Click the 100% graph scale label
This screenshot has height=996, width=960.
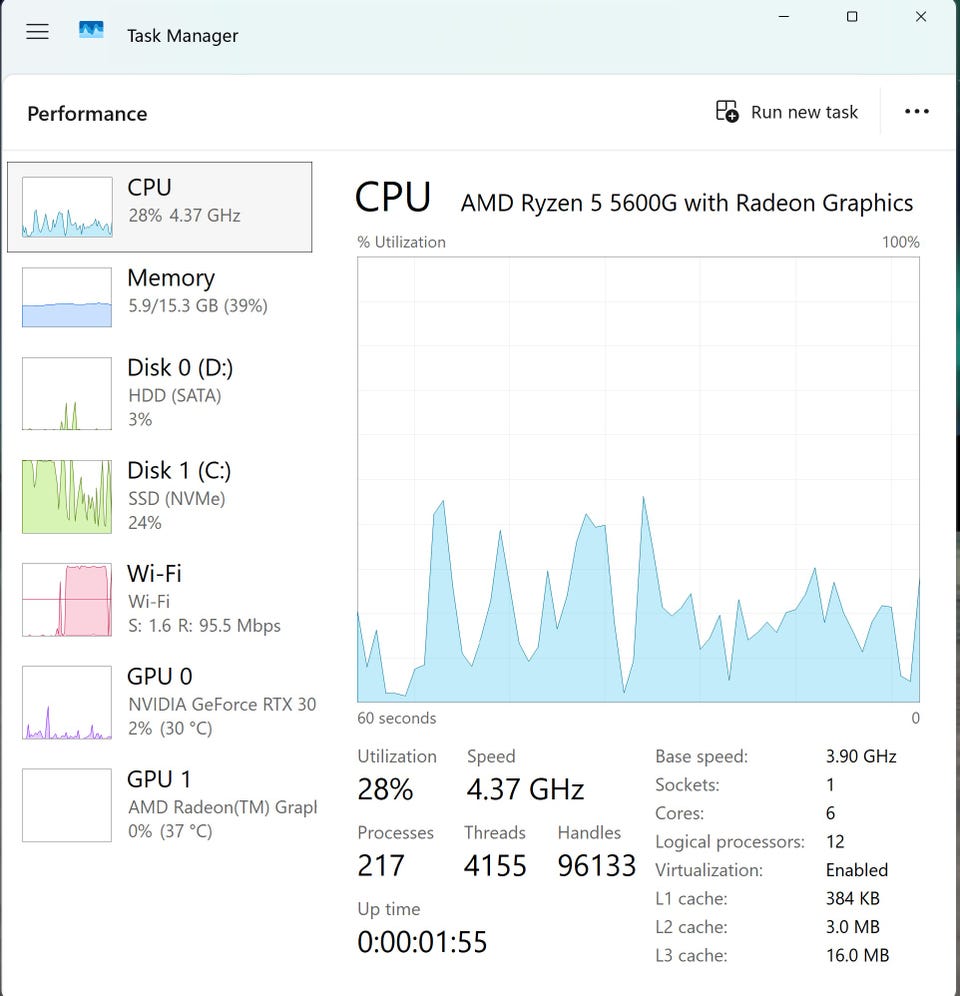900,242
